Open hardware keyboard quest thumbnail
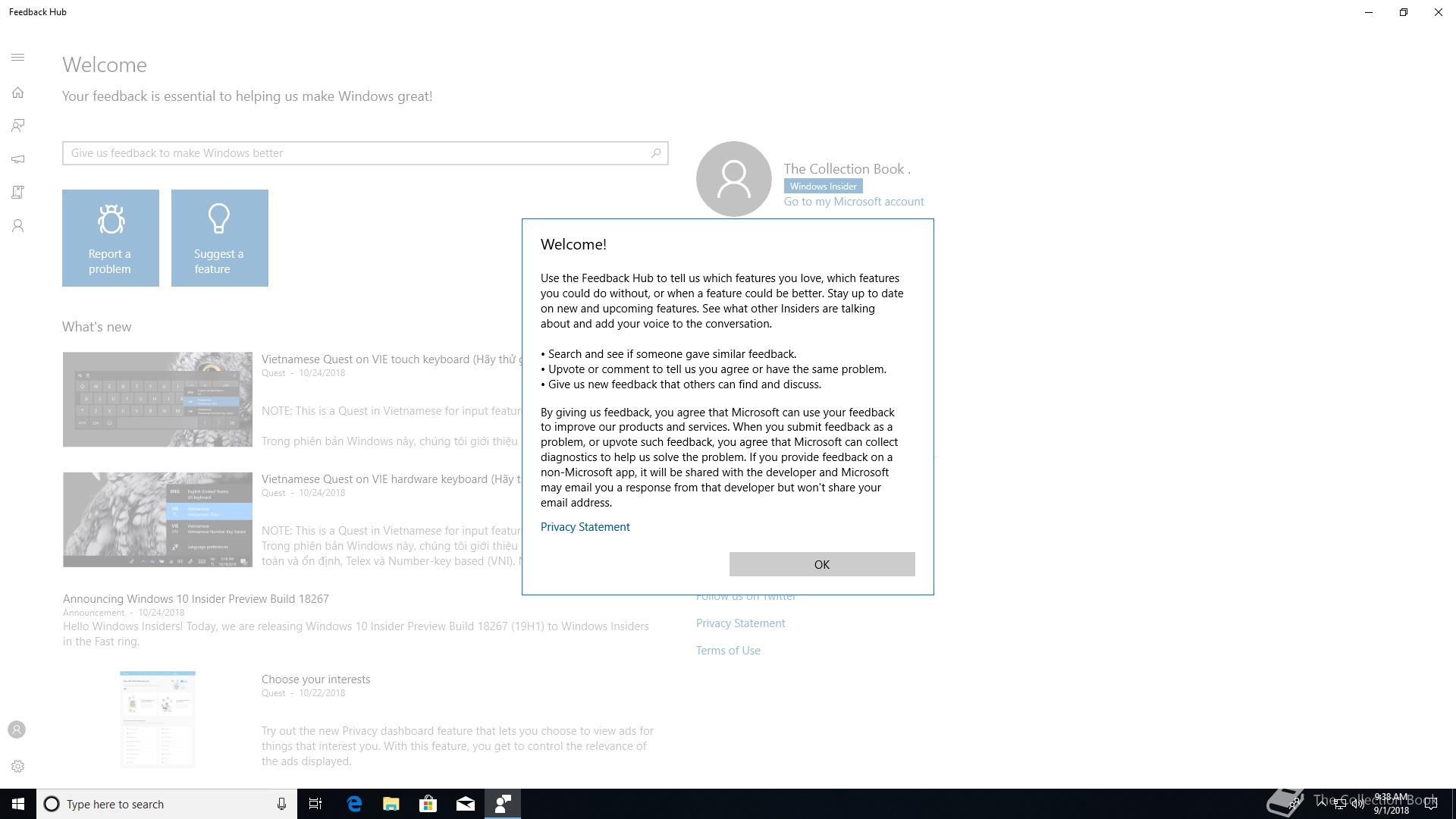 pyautogui.click(x=158, y=519)
